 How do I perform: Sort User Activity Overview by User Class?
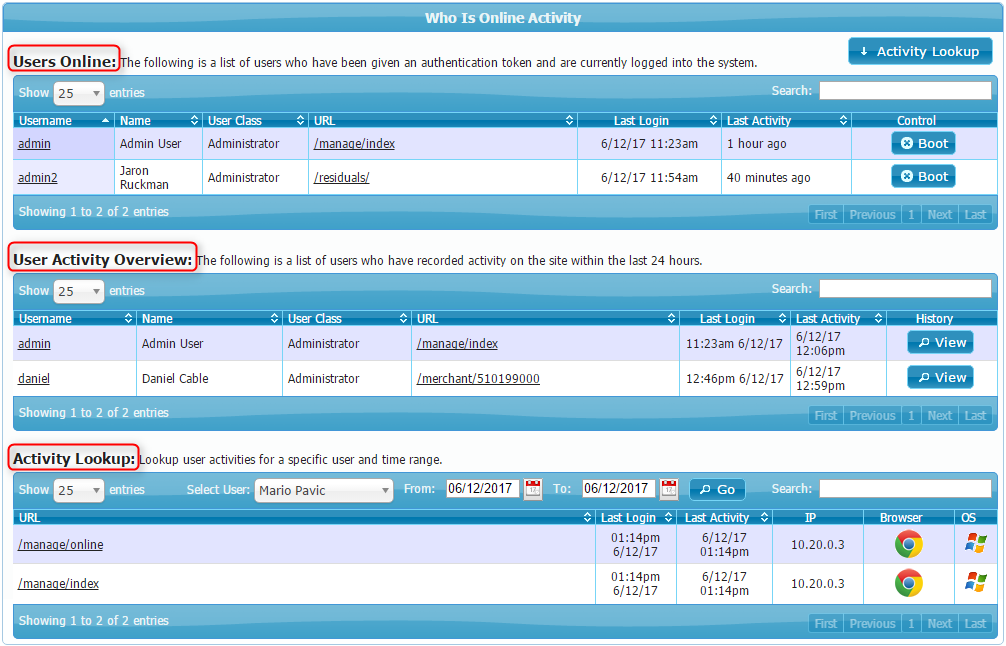346,319
